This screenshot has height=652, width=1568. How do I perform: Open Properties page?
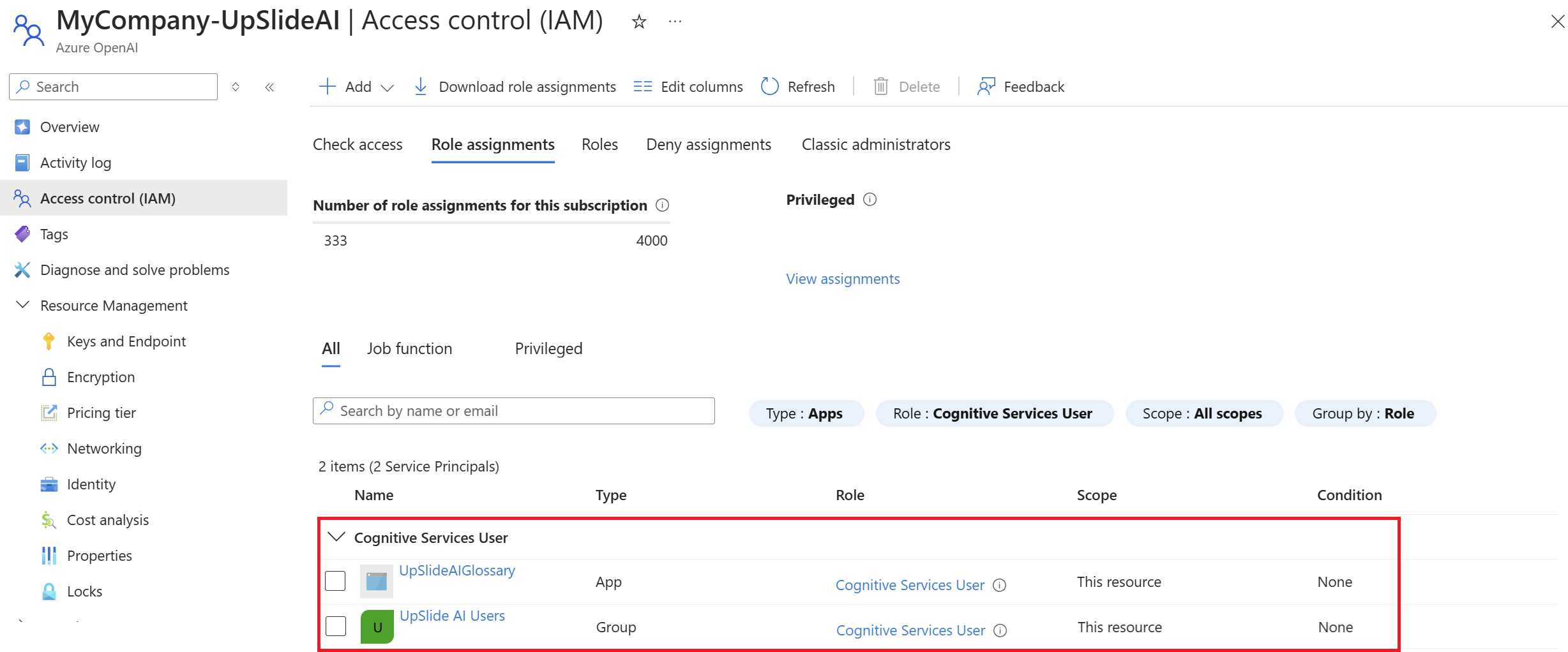tap(100, 556)
